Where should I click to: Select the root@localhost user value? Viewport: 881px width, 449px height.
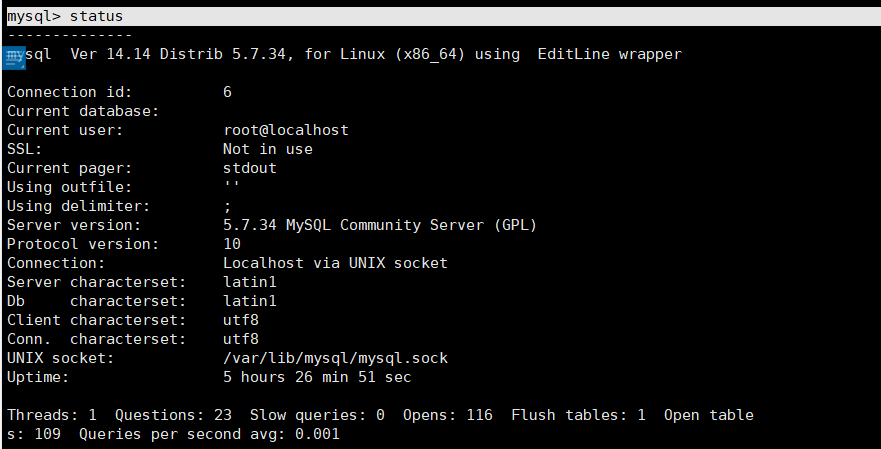[x=285, y=130]
